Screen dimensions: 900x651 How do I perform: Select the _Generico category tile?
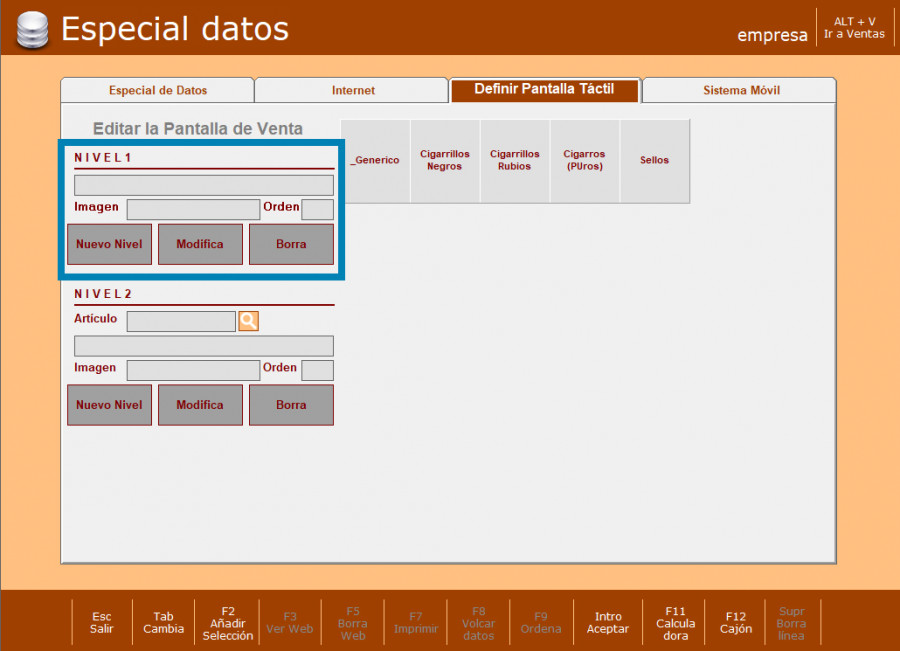click(x=375, y=161)
